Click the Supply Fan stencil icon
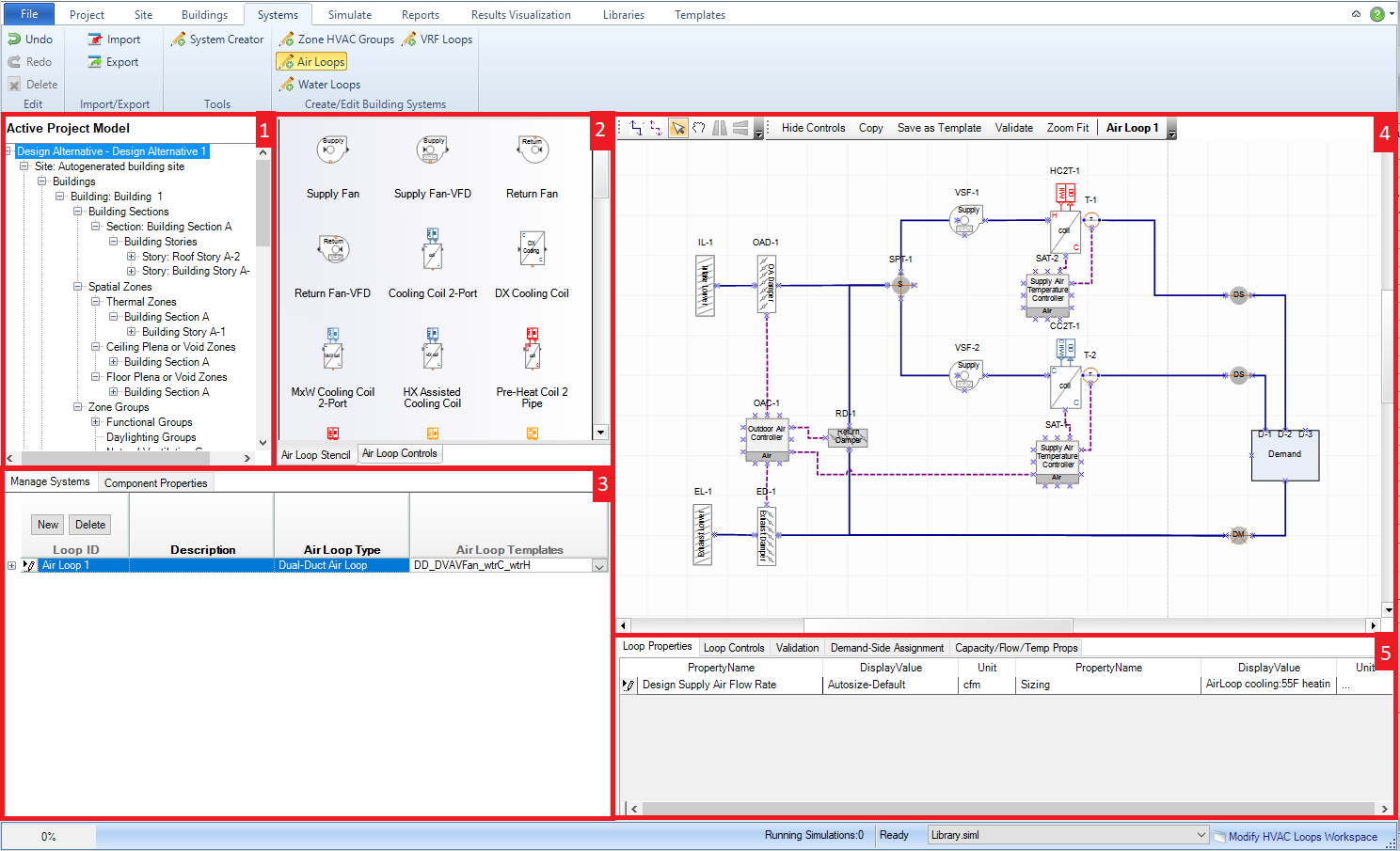1400x851 pixels. [x=333, y=150]
